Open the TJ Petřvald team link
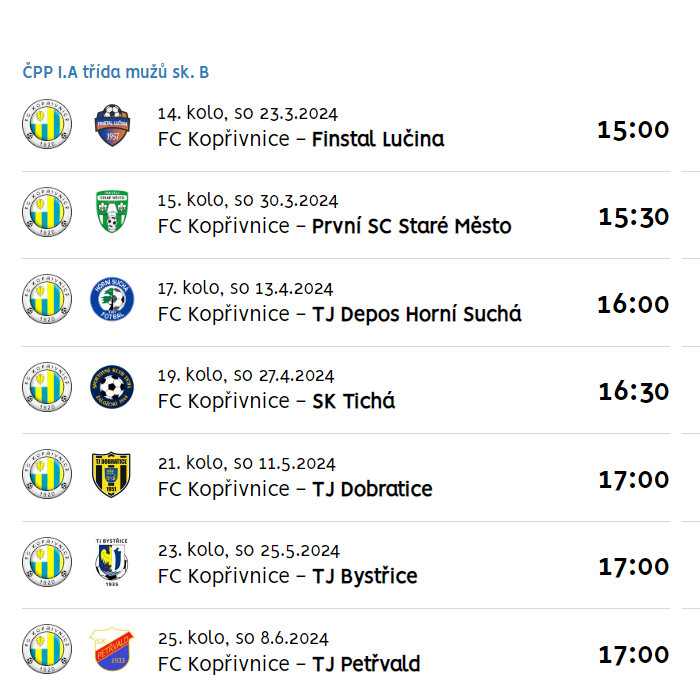Image resolution: width=700 pixels, height=700 pixels. tap(366, 664)
